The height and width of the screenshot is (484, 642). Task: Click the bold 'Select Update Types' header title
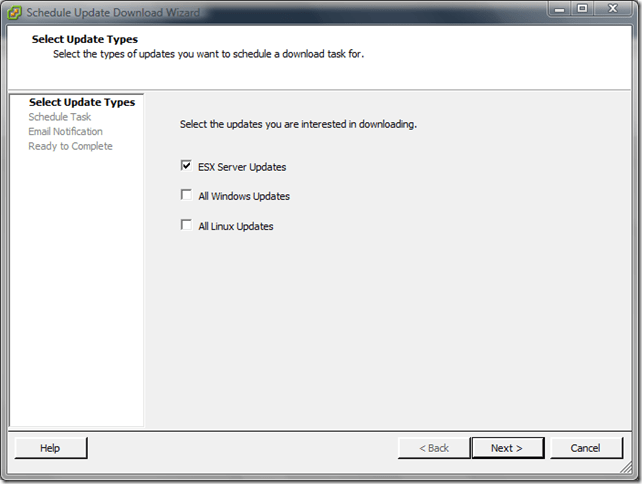coord(85,39)
